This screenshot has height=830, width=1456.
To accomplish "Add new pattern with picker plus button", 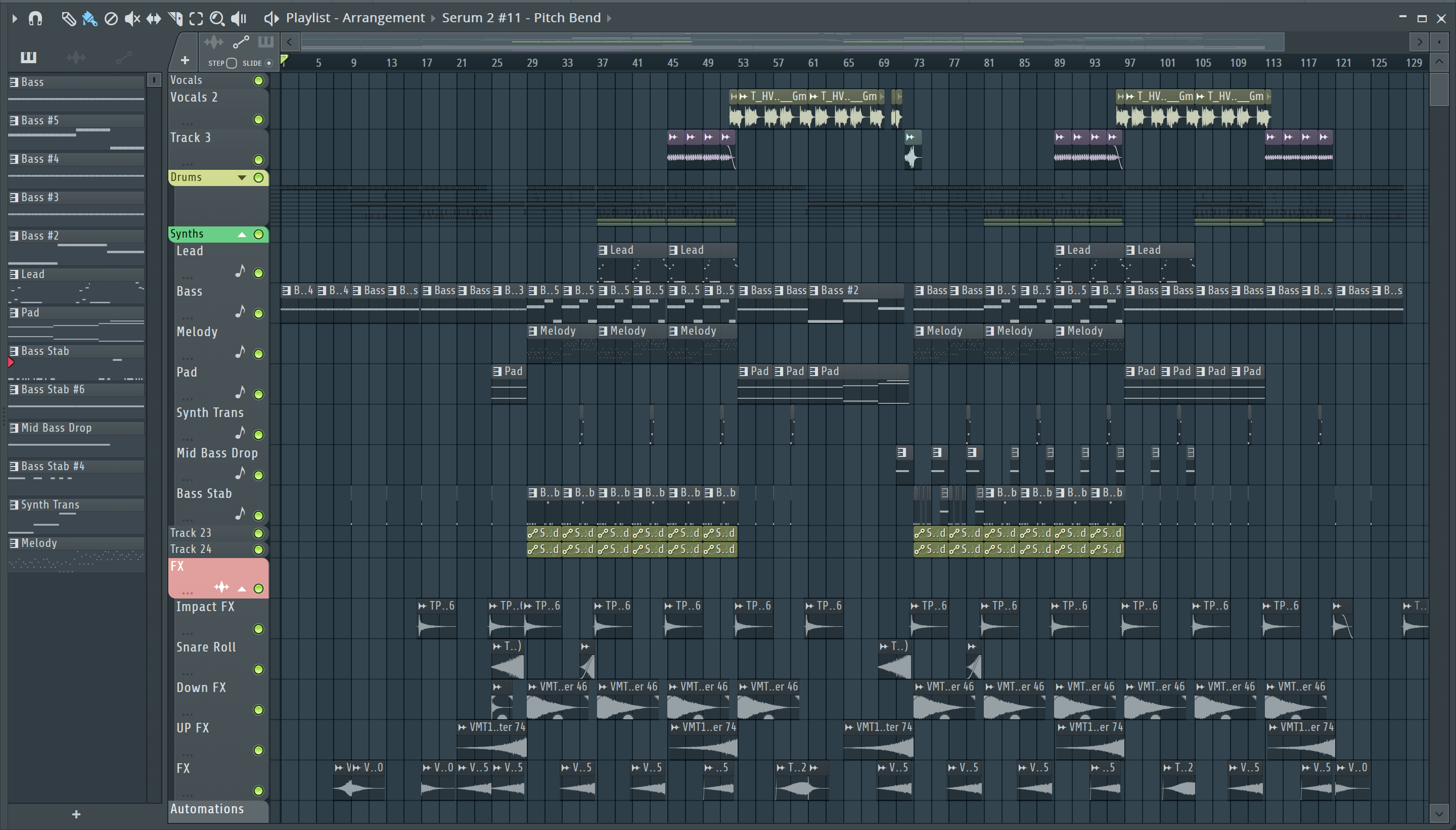I will (x=76, y=815).
